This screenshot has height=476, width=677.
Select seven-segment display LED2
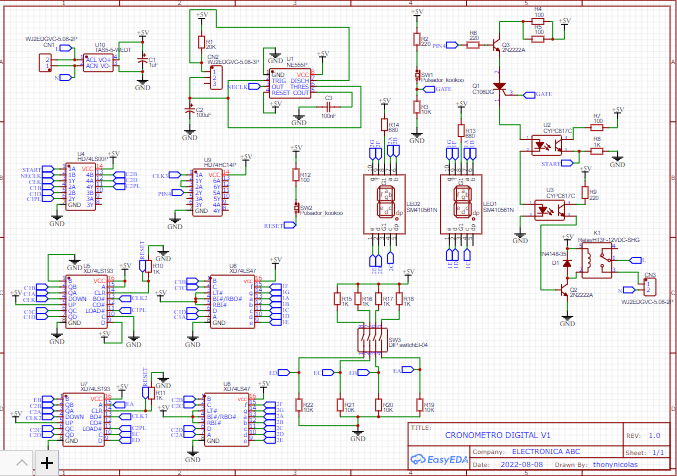(x=384, y=204)
